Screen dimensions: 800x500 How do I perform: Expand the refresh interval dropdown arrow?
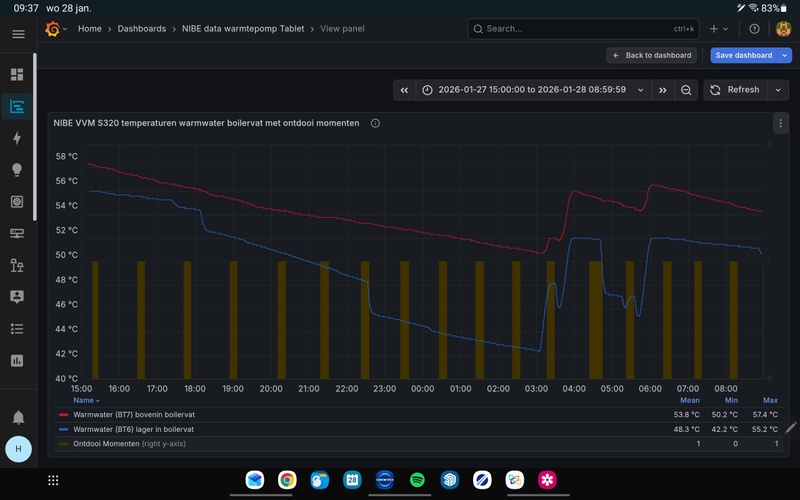pyautogui.click(x=778, y=90)
